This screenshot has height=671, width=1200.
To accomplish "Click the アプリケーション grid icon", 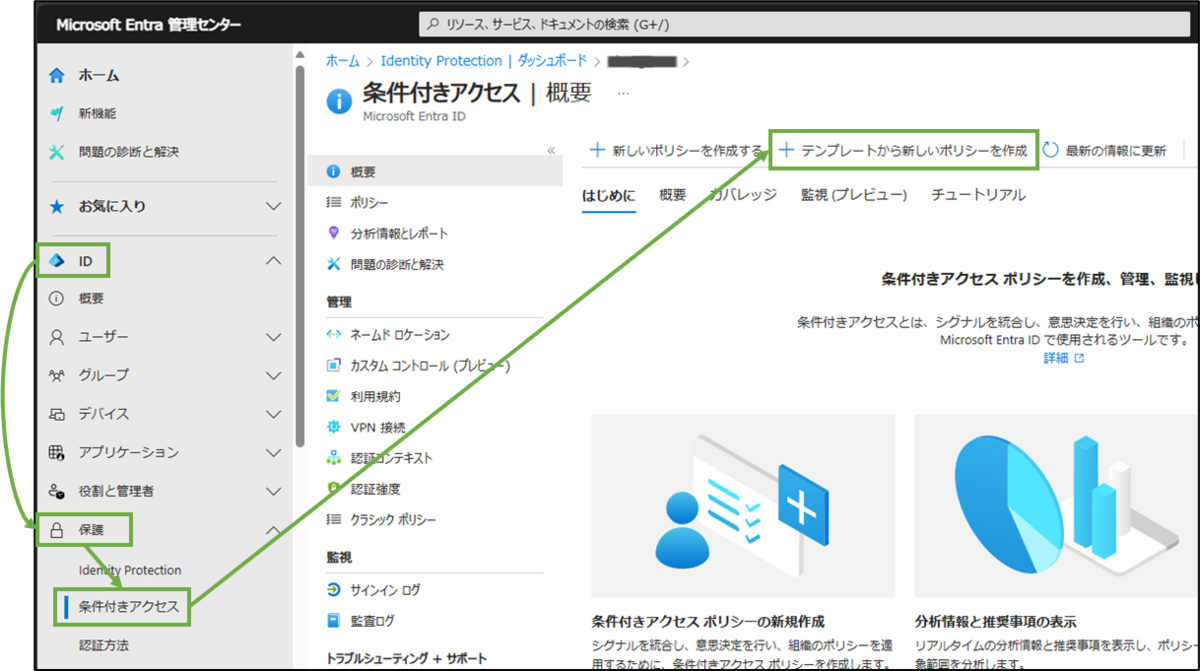I will coord(57,452).
